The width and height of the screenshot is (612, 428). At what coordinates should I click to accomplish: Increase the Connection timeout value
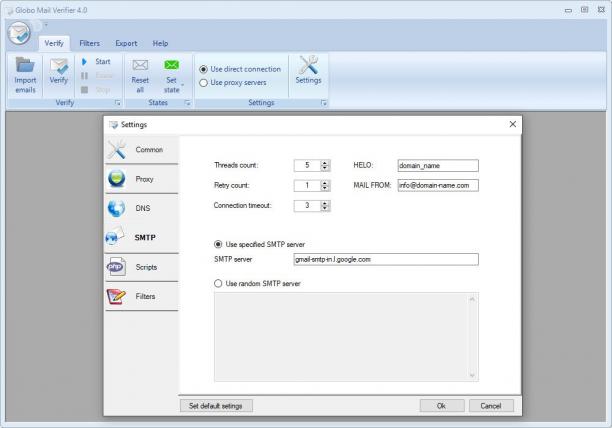(325, 203)
